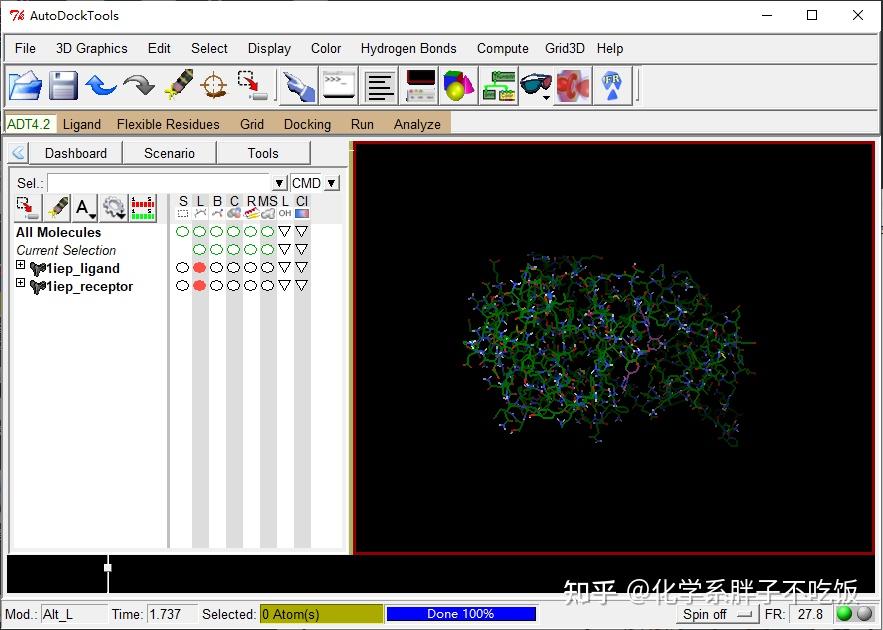
Task: Click the blue undo arrow icon
Action: click(101, 85)
